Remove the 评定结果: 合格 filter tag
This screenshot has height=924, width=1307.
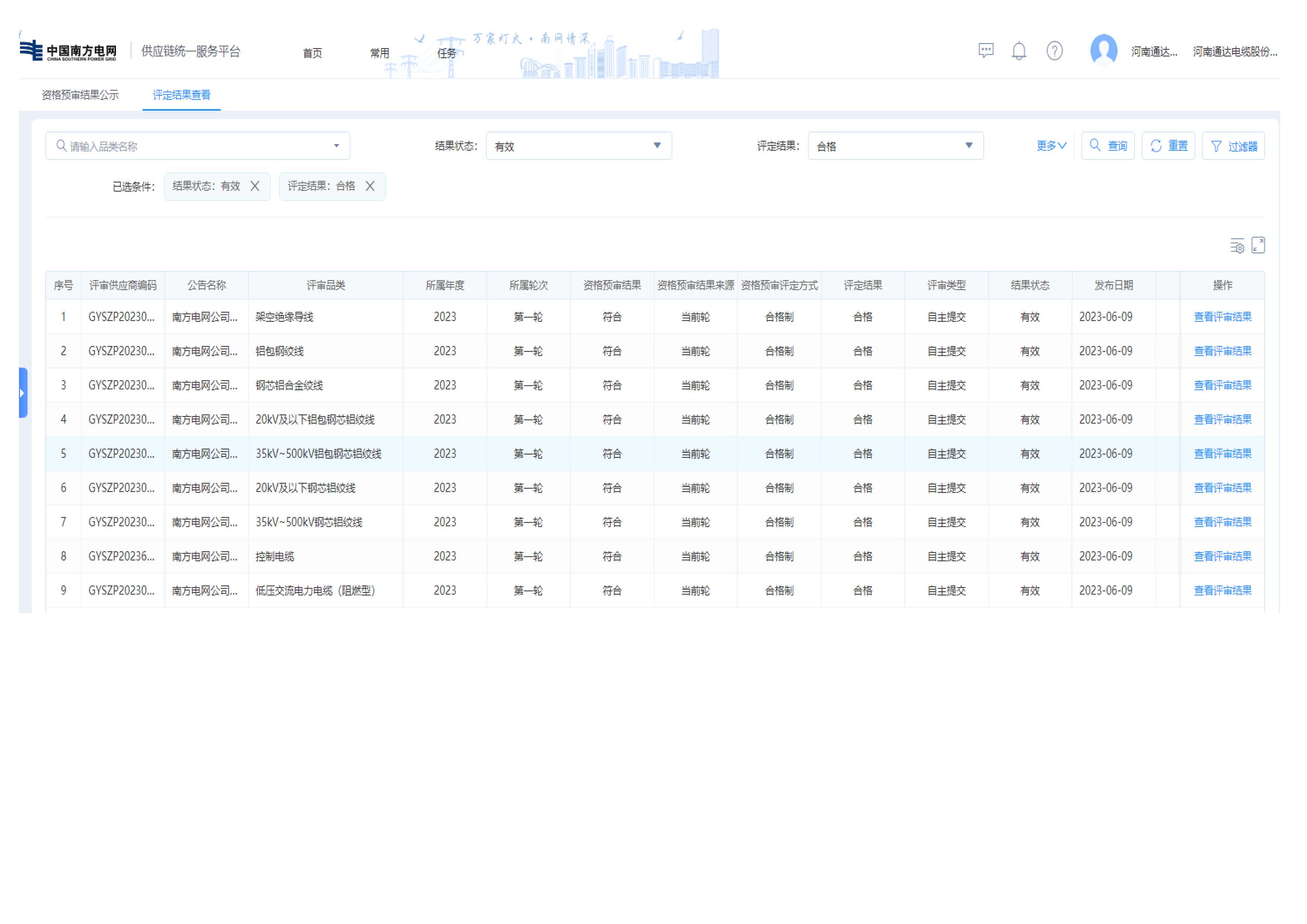tap(370, 186)
